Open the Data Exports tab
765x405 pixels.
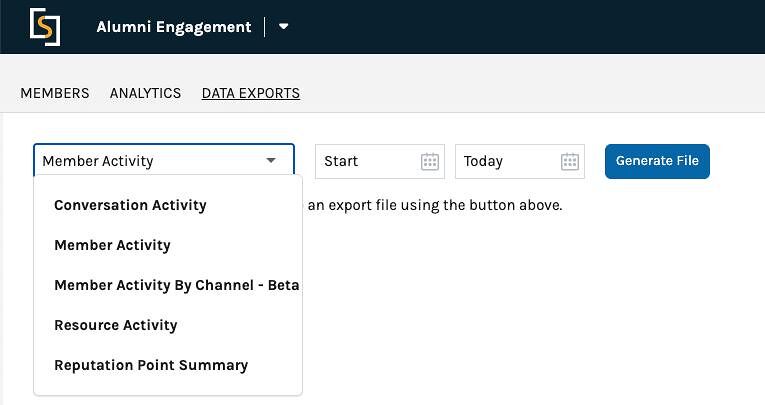251,93
